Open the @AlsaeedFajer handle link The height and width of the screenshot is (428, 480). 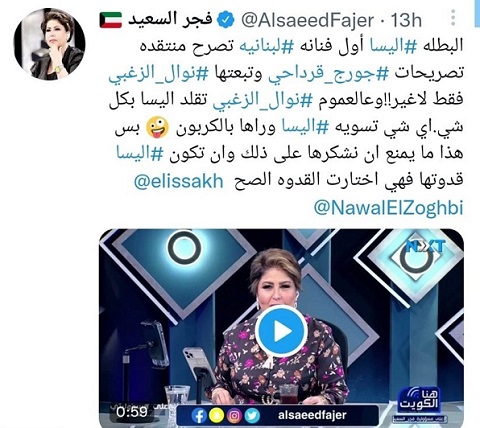tap(306, 21)
